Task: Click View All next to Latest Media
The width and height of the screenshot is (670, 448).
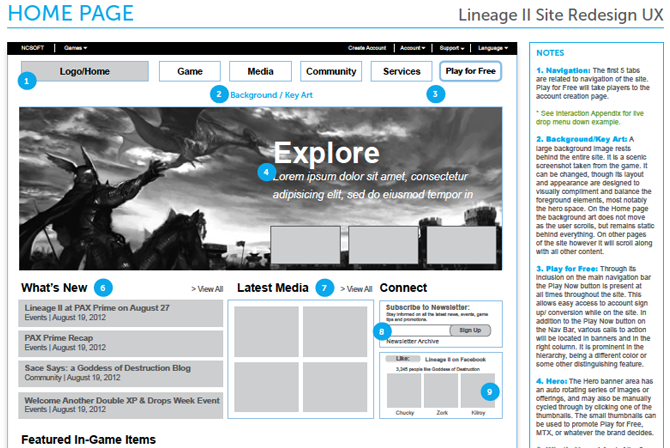Action: (356, 289)
